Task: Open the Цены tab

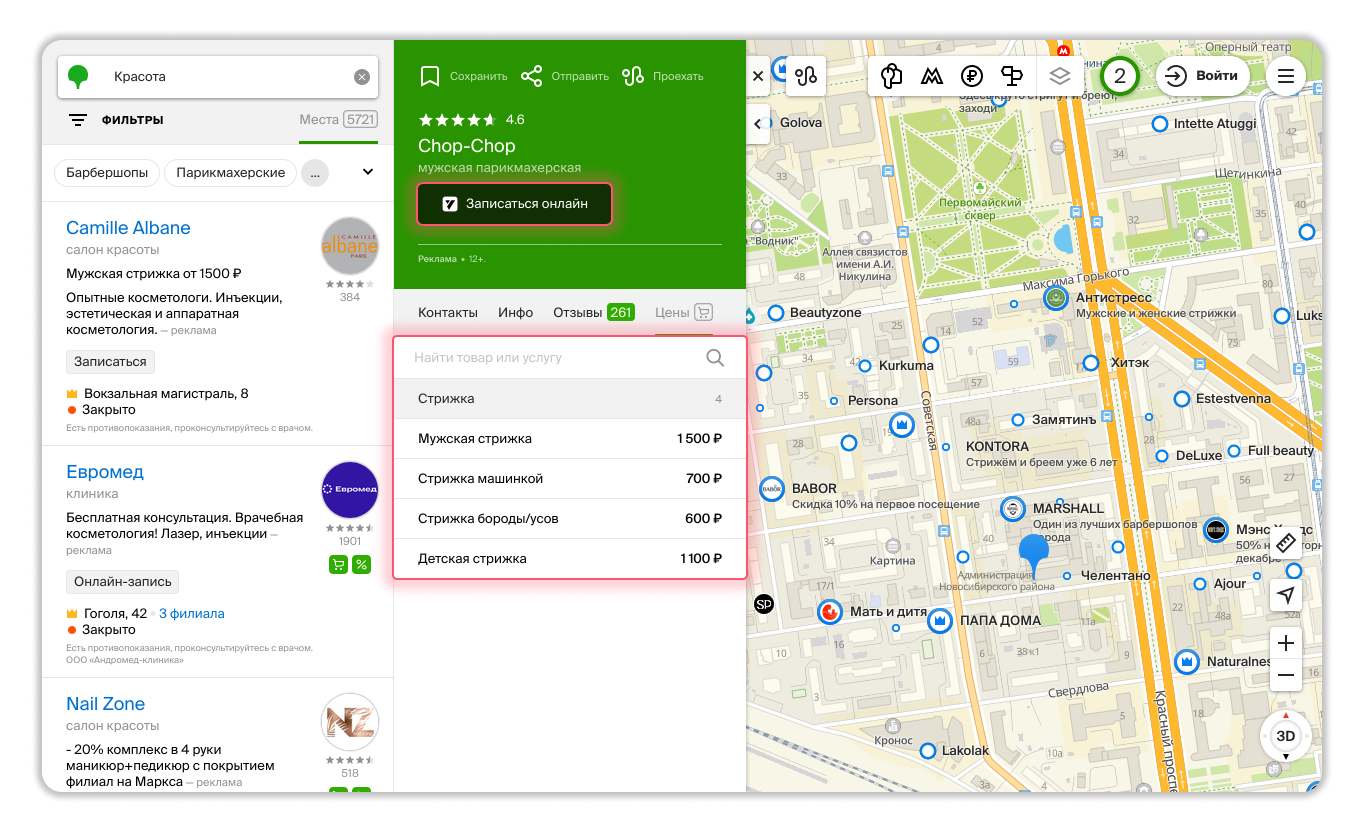Action: pyautogui.click(x=672, y=312)
